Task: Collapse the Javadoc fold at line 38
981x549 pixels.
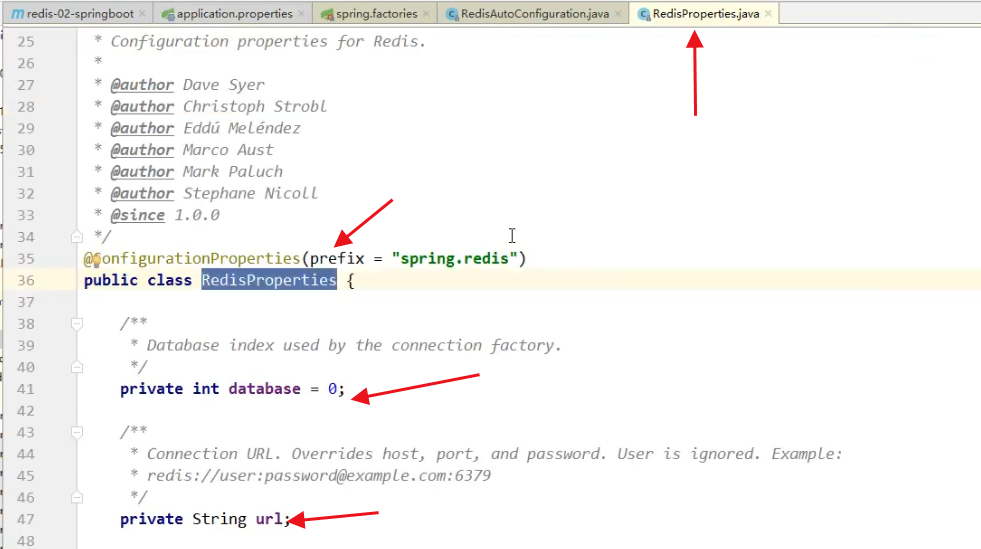Action: pos(77,323)
